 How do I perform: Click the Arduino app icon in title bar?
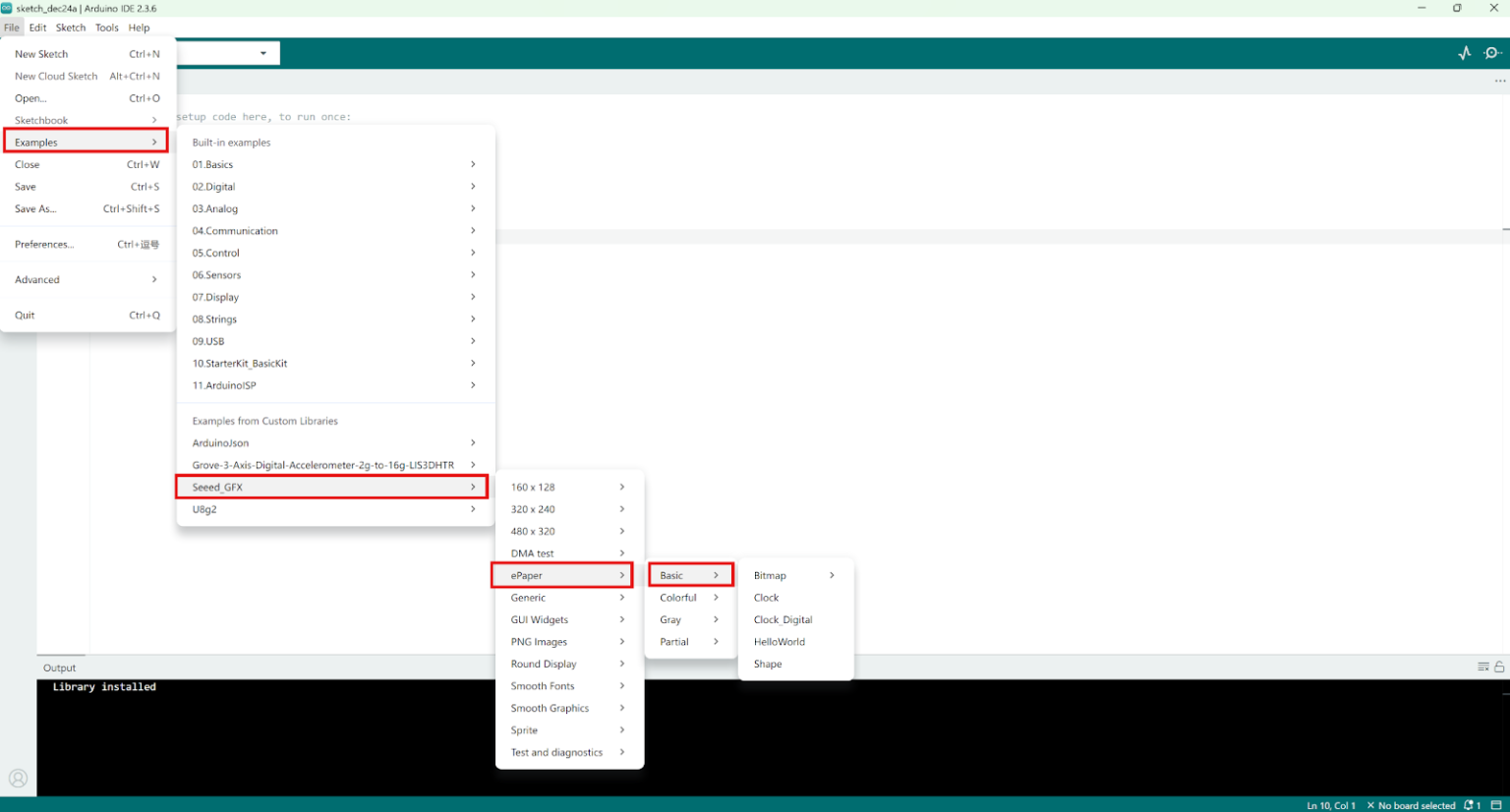tap(7, 8)
